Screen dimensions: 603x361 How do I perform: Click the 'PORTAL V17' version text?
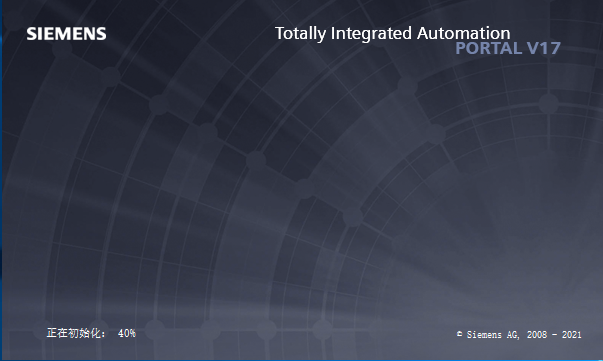(508, 48)
